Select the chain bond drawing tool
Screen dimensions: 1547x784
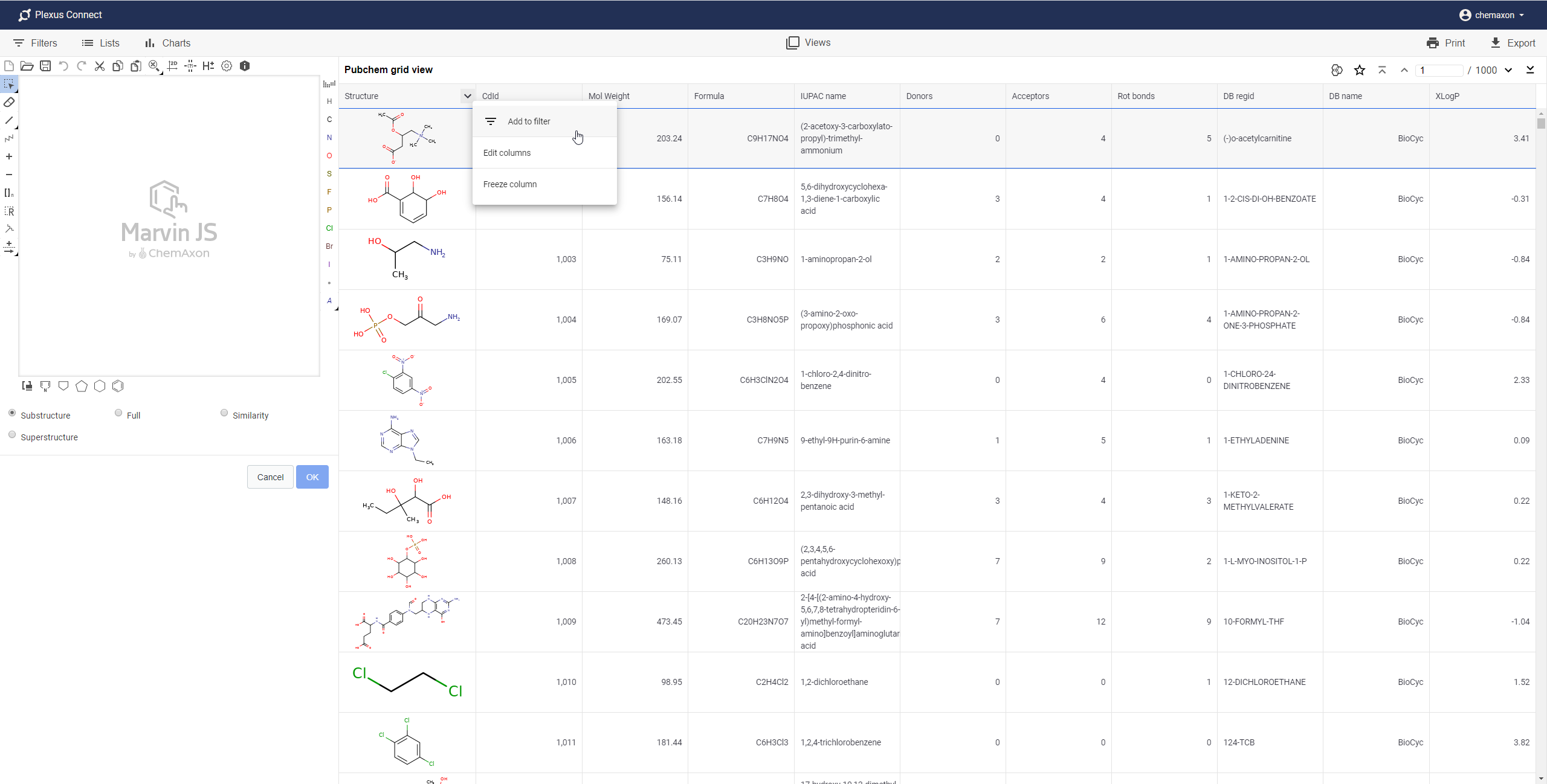coord(9,138)
